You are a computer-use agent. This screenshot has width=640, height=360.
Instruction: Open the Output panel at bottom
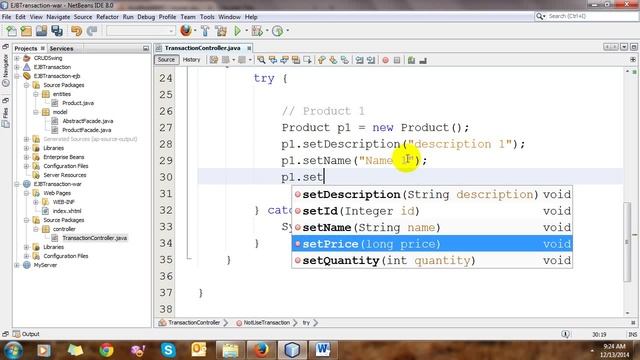point(27,334)
